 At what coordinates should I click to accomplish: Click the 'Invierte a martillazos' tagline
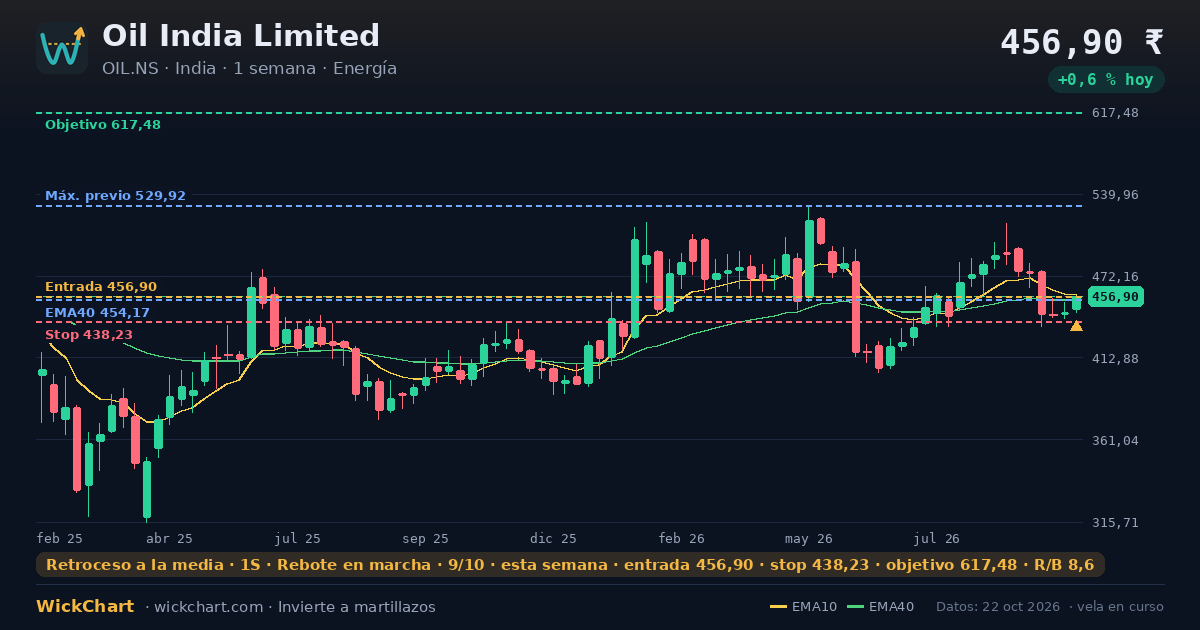click(357, 607)
